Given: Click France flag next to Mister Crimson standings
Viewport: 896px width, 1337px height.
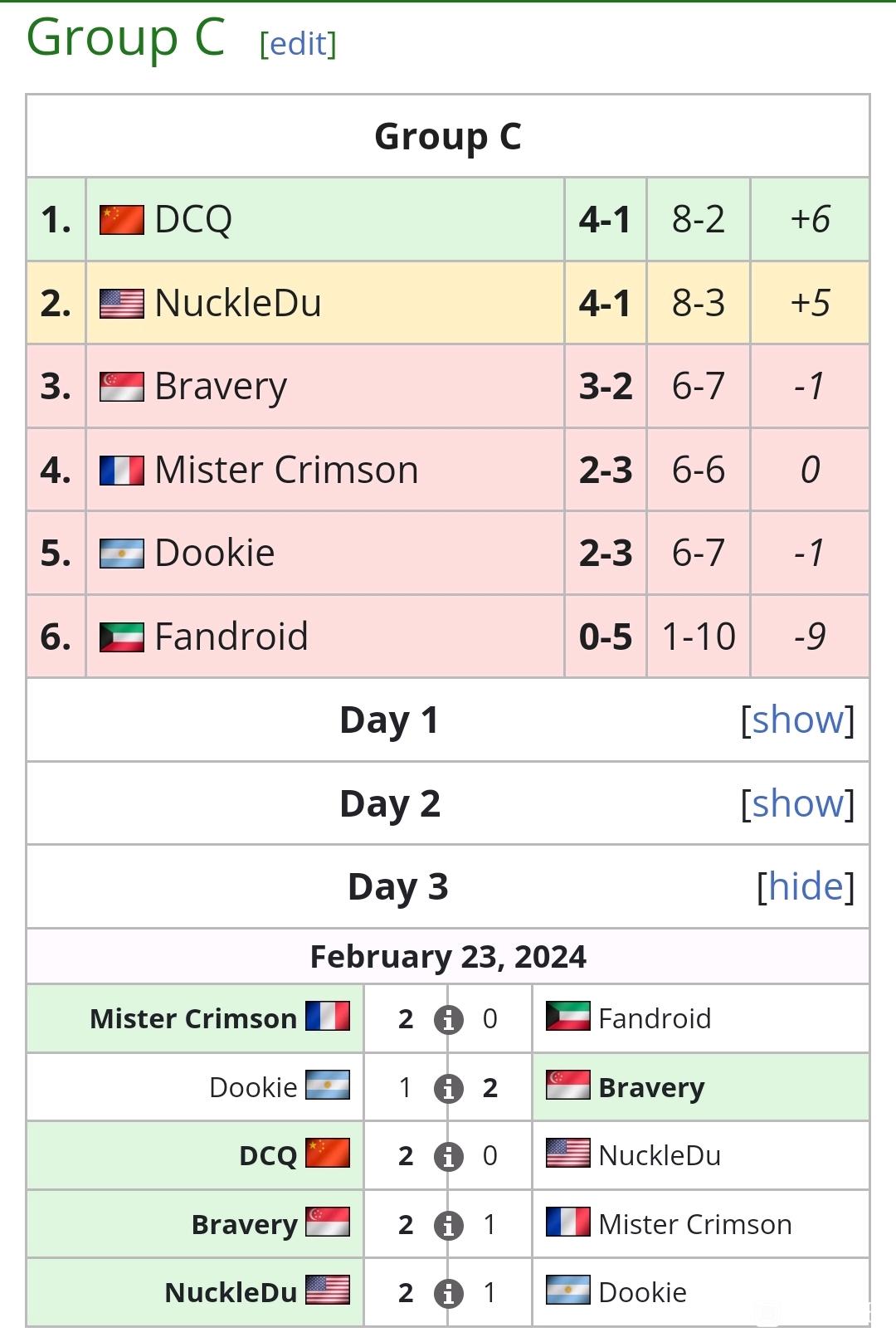Looking at the screenshot, I should click(121, 471).
